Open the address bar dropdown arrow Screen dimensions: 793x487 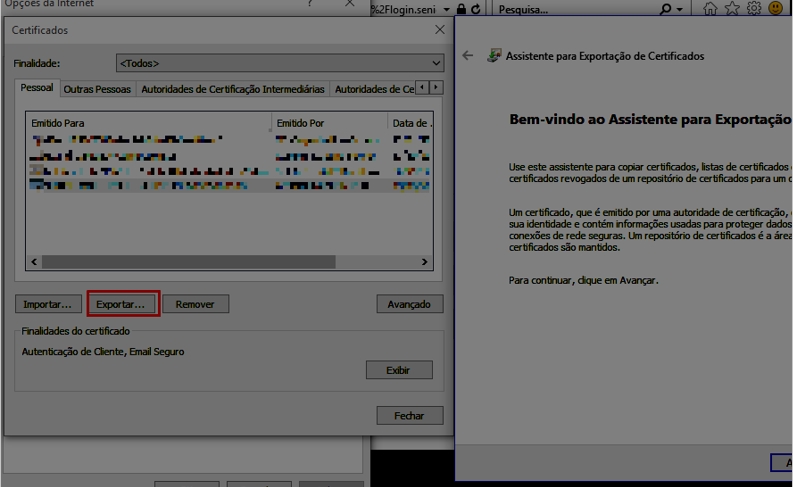pyautogui.click(x=447, y=9)
